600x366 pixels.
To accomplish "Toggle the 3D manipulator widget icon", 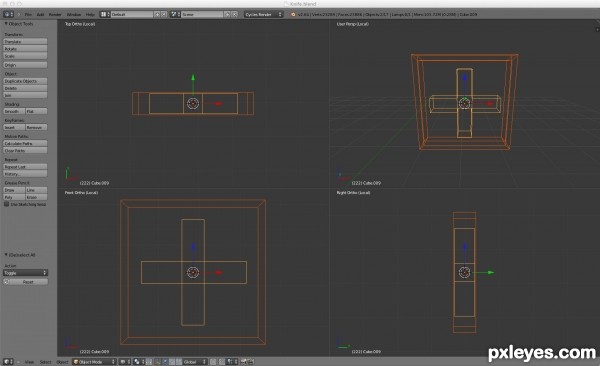I will tap(157, 361).
